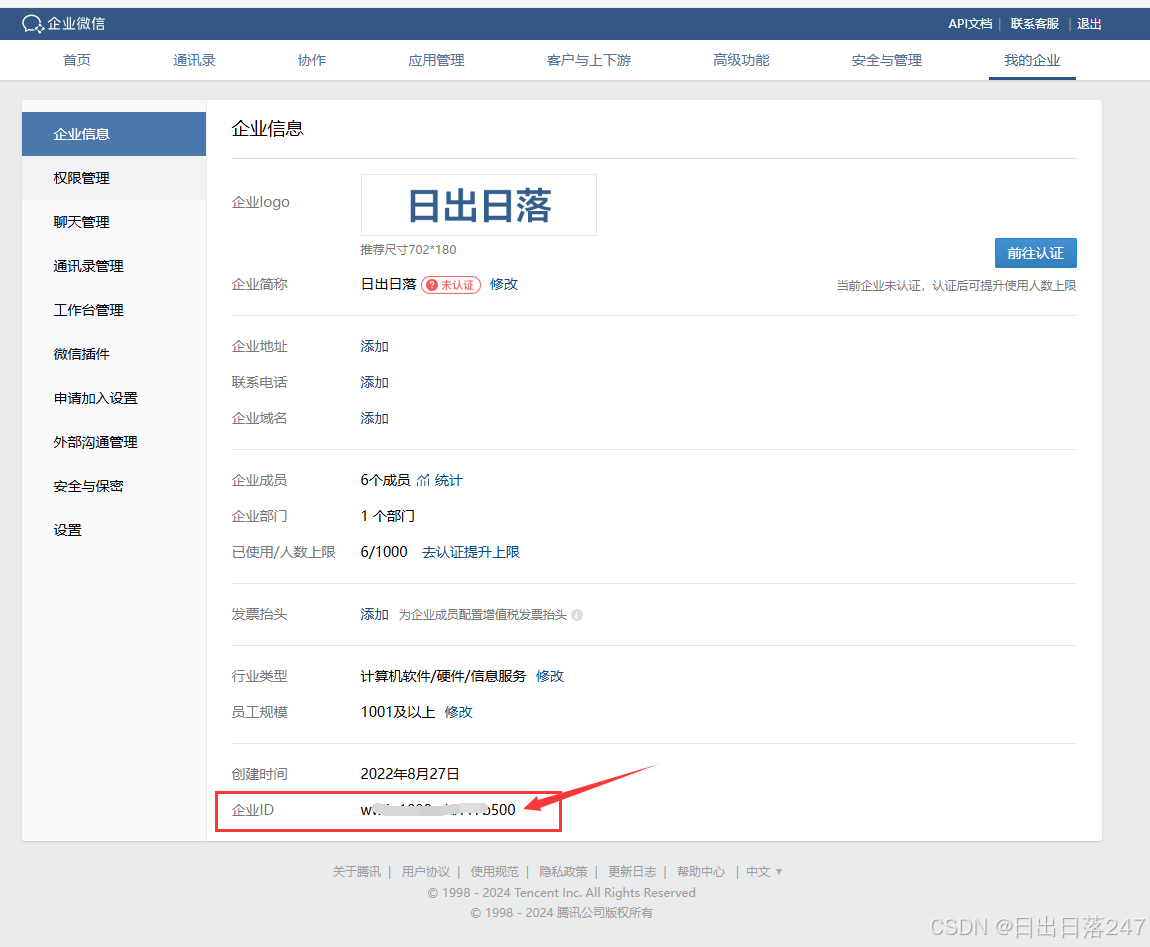Viewport: 1150px width, 947px height.
Task: Open the 帮助中心 footer link
Action: click(701, 871)
